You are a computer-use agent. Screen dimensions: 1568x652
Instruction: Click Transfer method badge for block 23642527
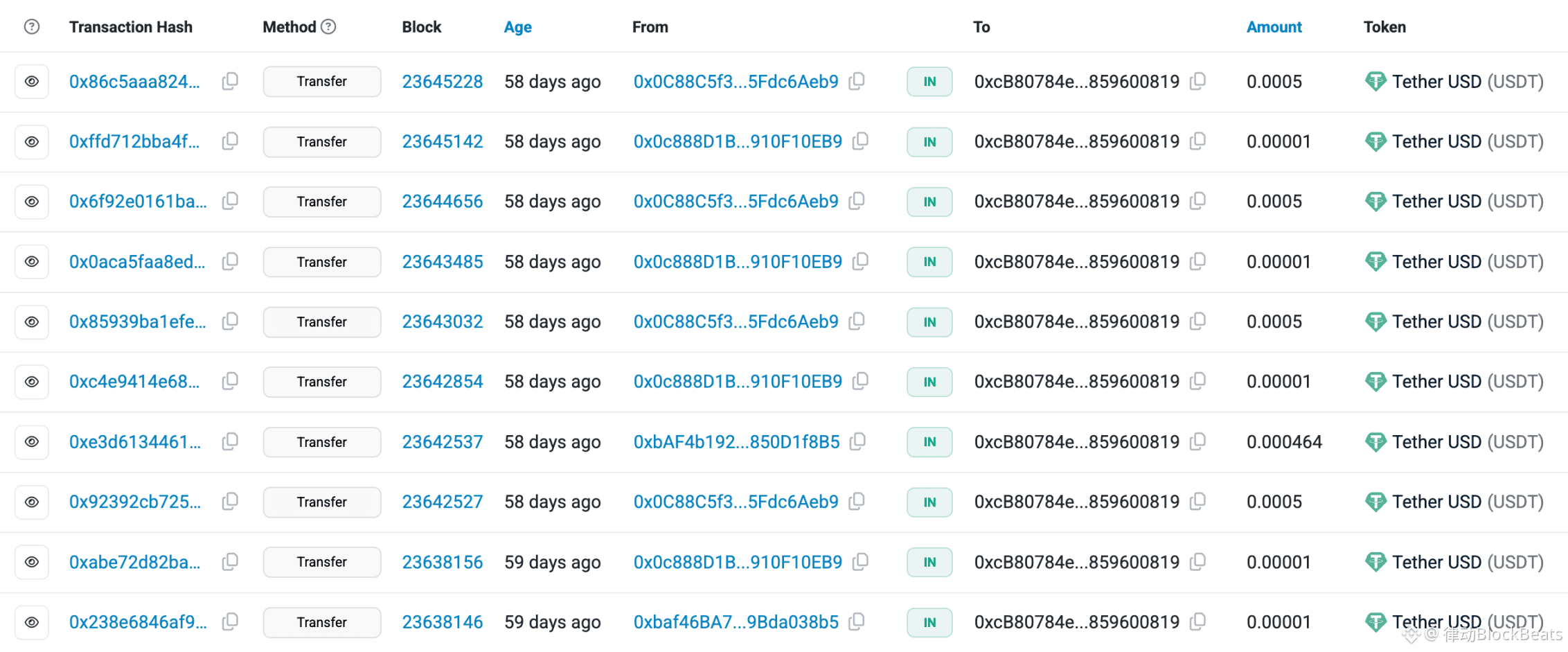click(322, 502)
